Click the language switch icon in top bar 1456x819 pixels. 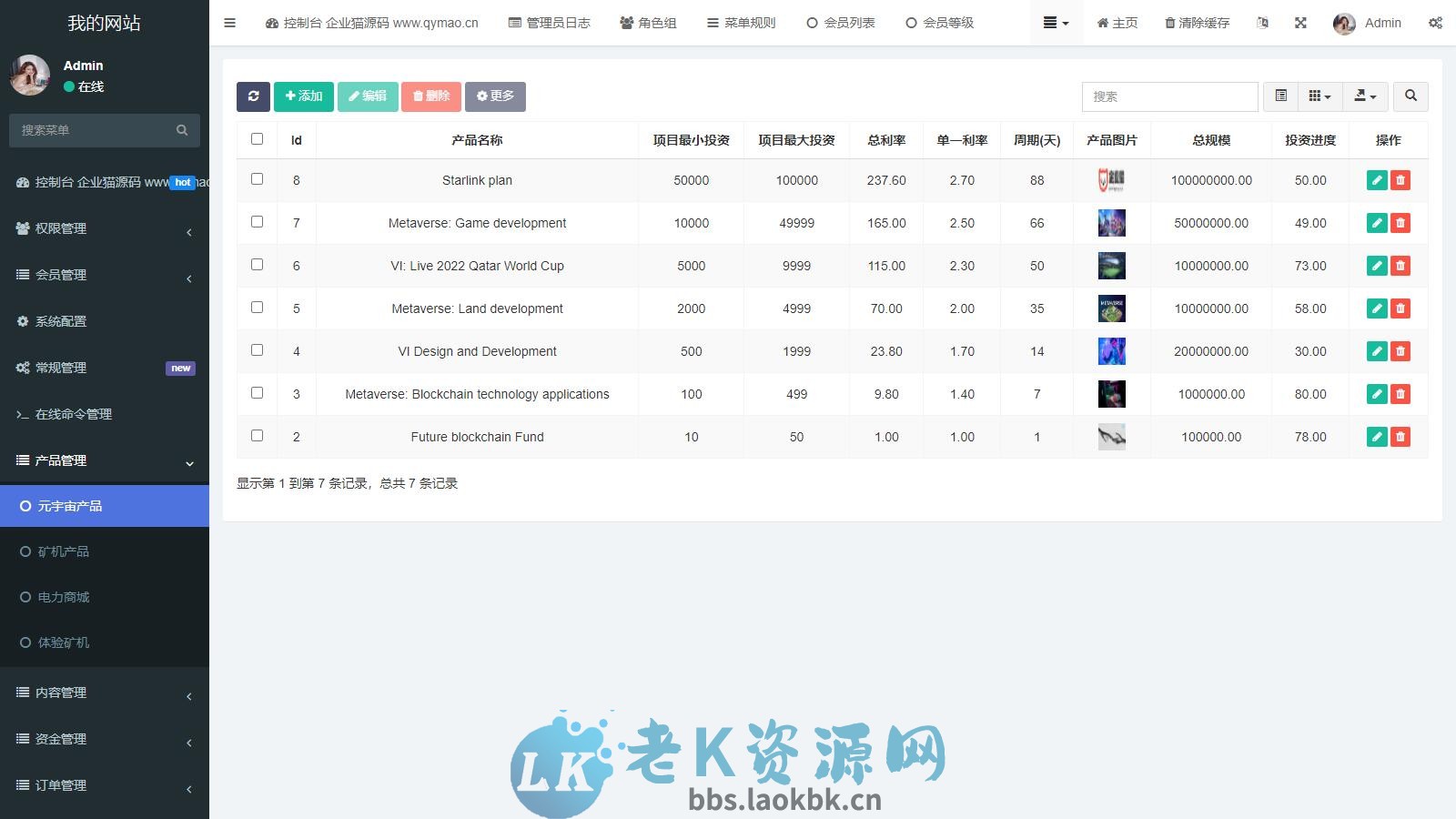[1262, 23]
